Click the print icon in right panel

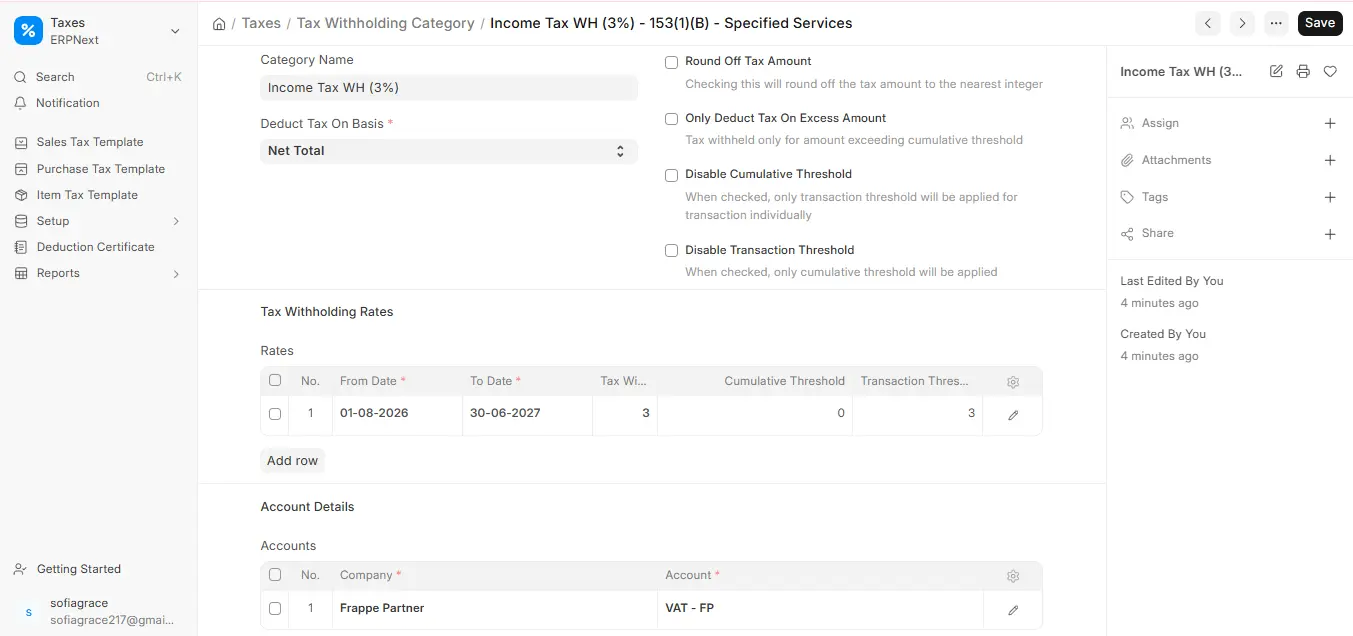1303,72
